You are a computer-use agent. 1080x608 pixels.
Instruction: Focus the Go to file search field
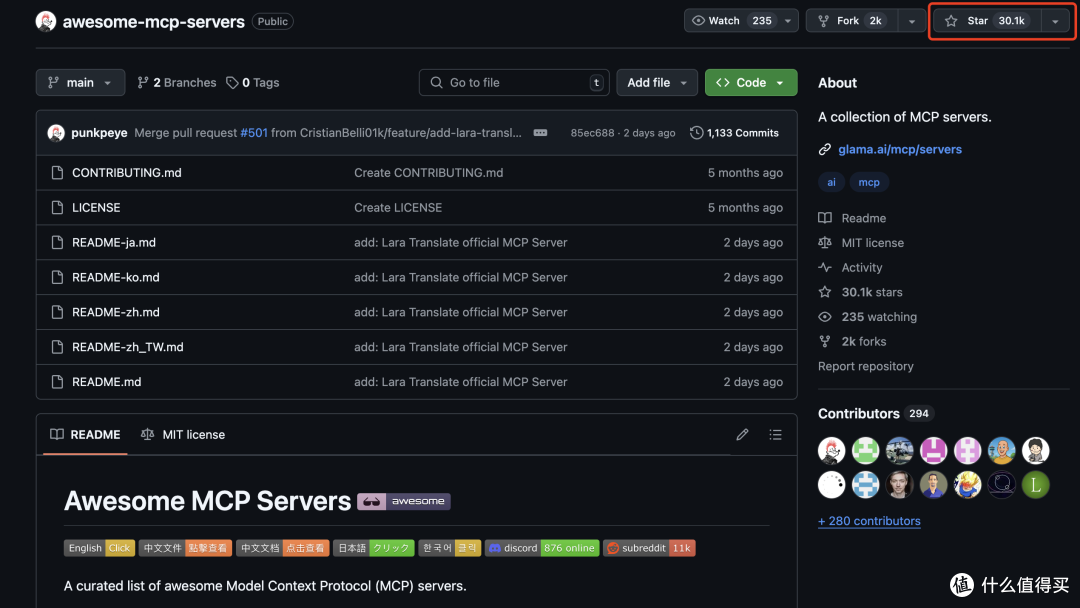(x=514, y=83)
